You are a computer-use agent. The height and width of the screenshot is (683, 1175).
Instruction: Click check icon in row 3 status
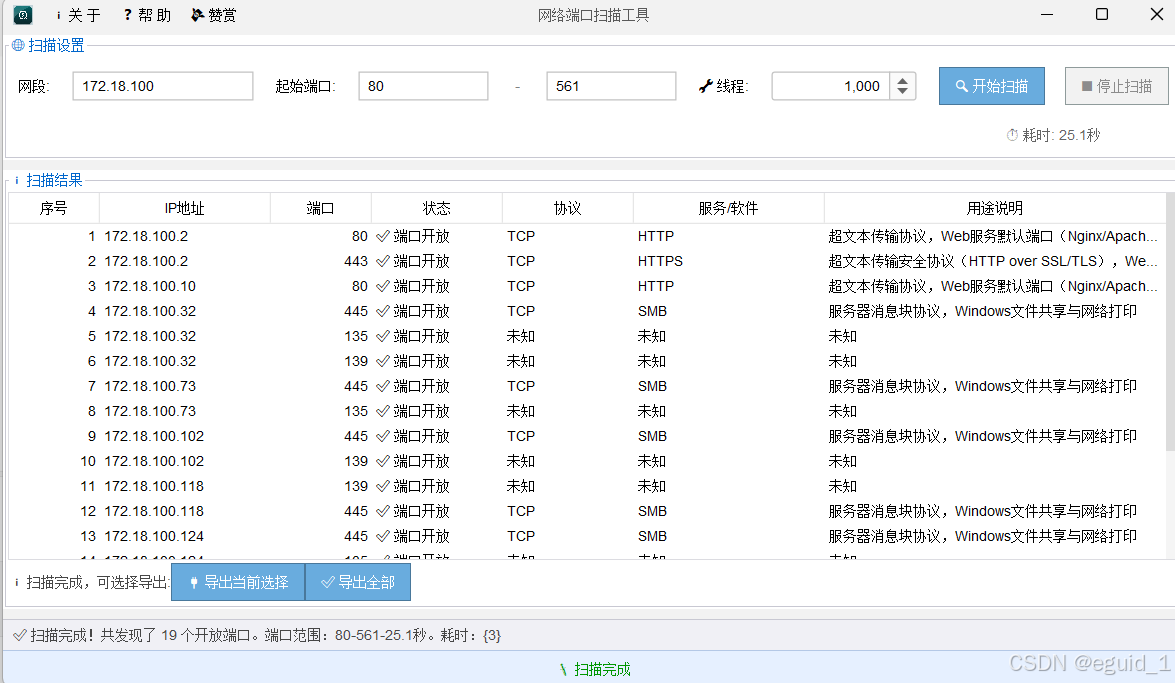(383, 286)
